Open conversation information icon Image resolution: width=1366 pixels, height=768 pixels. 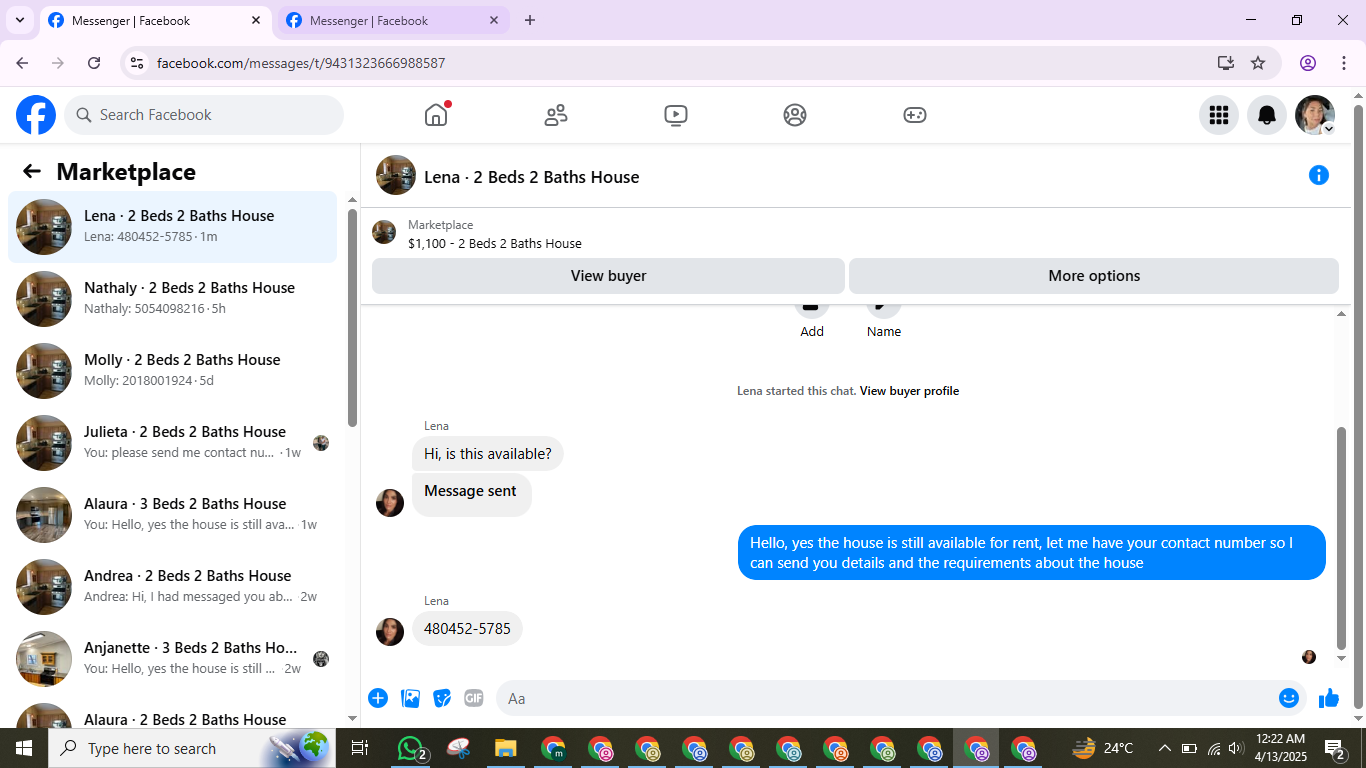point(1319,176)
